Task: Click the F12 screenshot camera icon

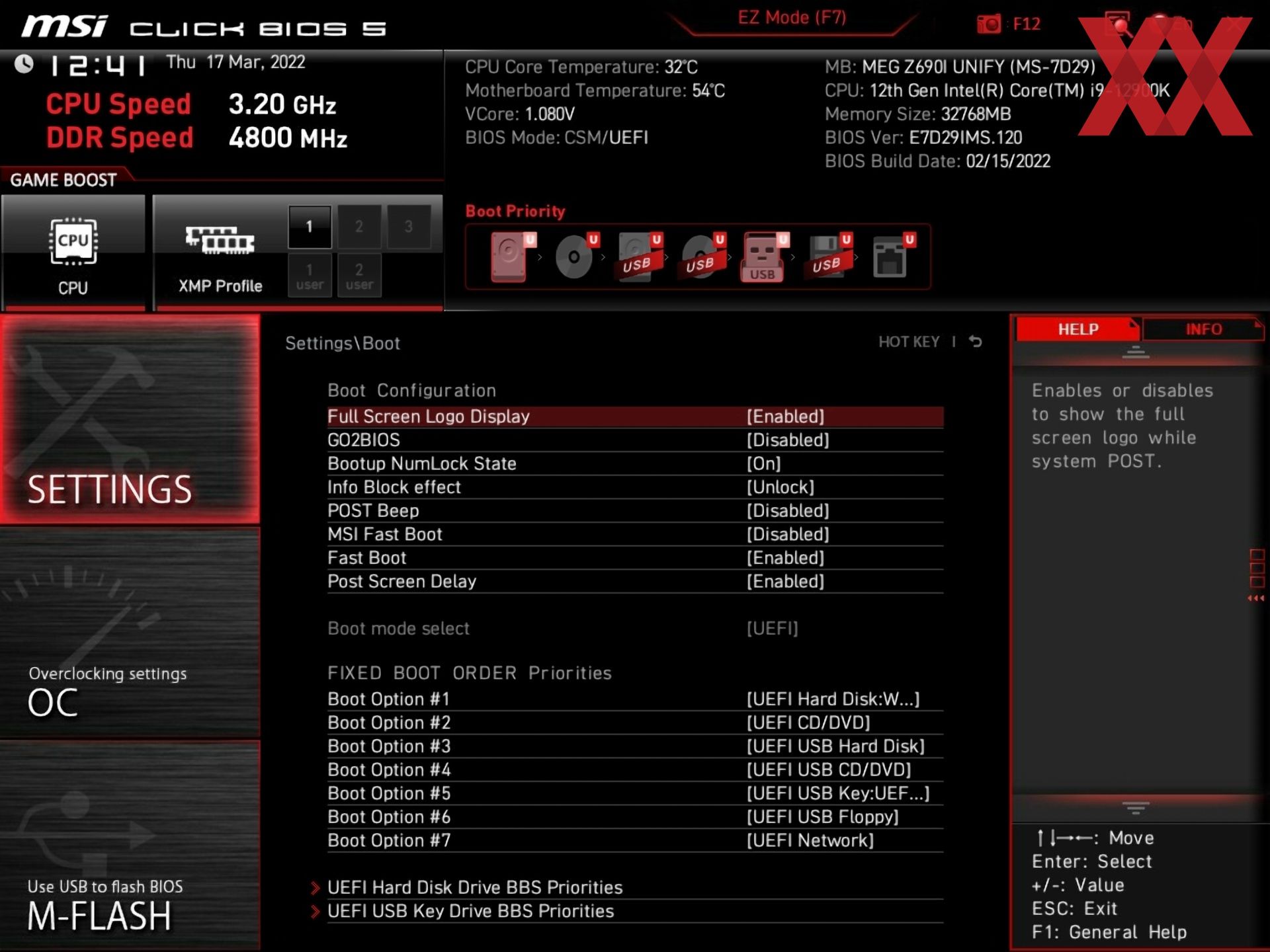Action: 989,24
